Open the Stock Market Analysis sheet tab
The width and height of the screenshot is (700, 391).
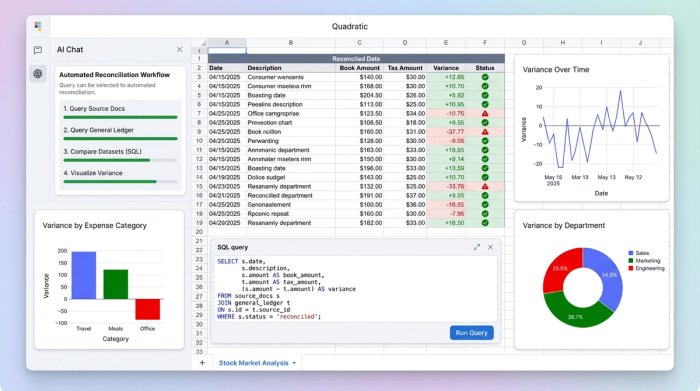coord(254,363)
